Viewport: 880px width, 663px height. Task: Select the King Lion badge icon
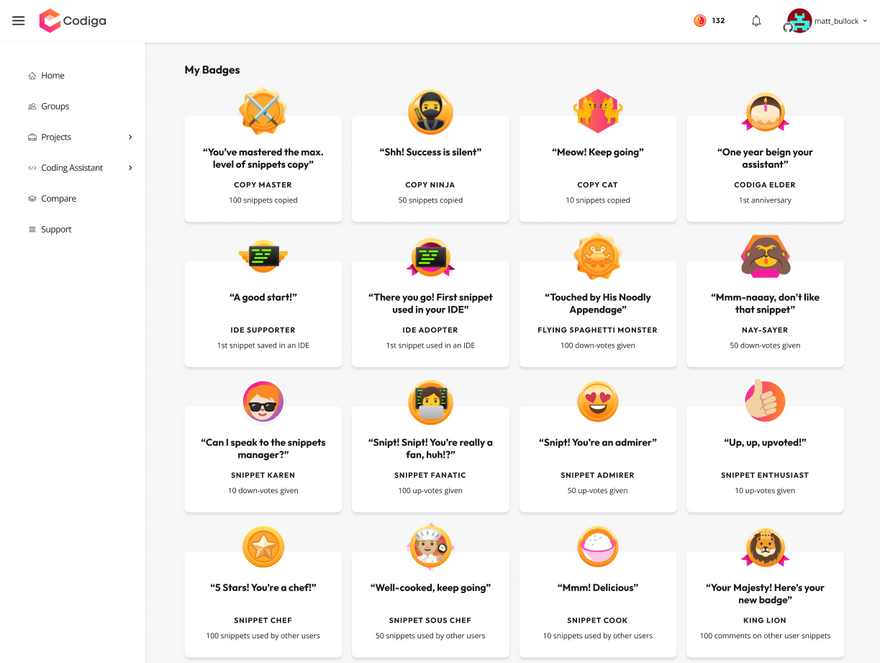[765, 547]
